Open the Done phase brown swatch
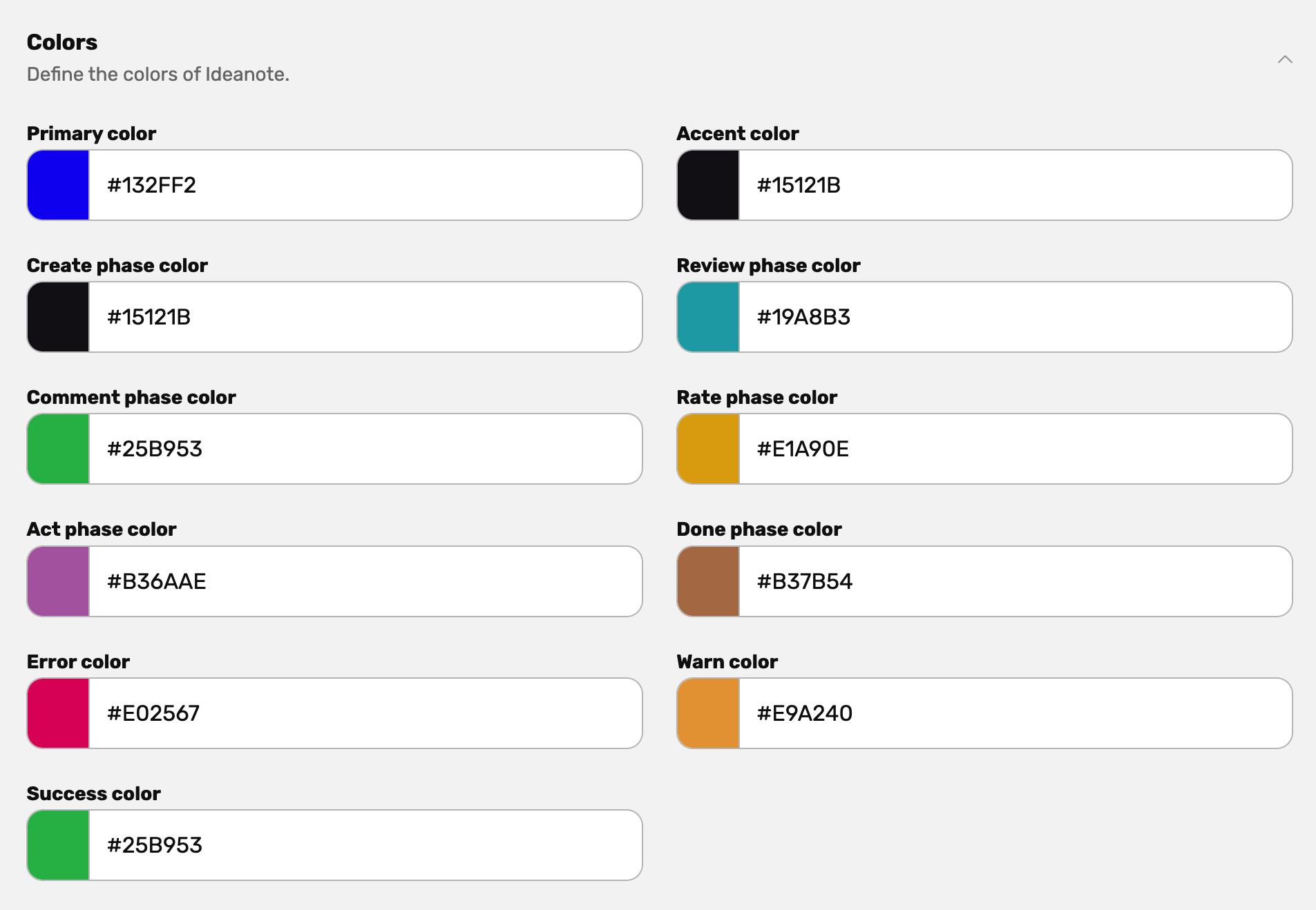Screen dimensions: 1316x910 pyautogui.click(x=708, y=581)
